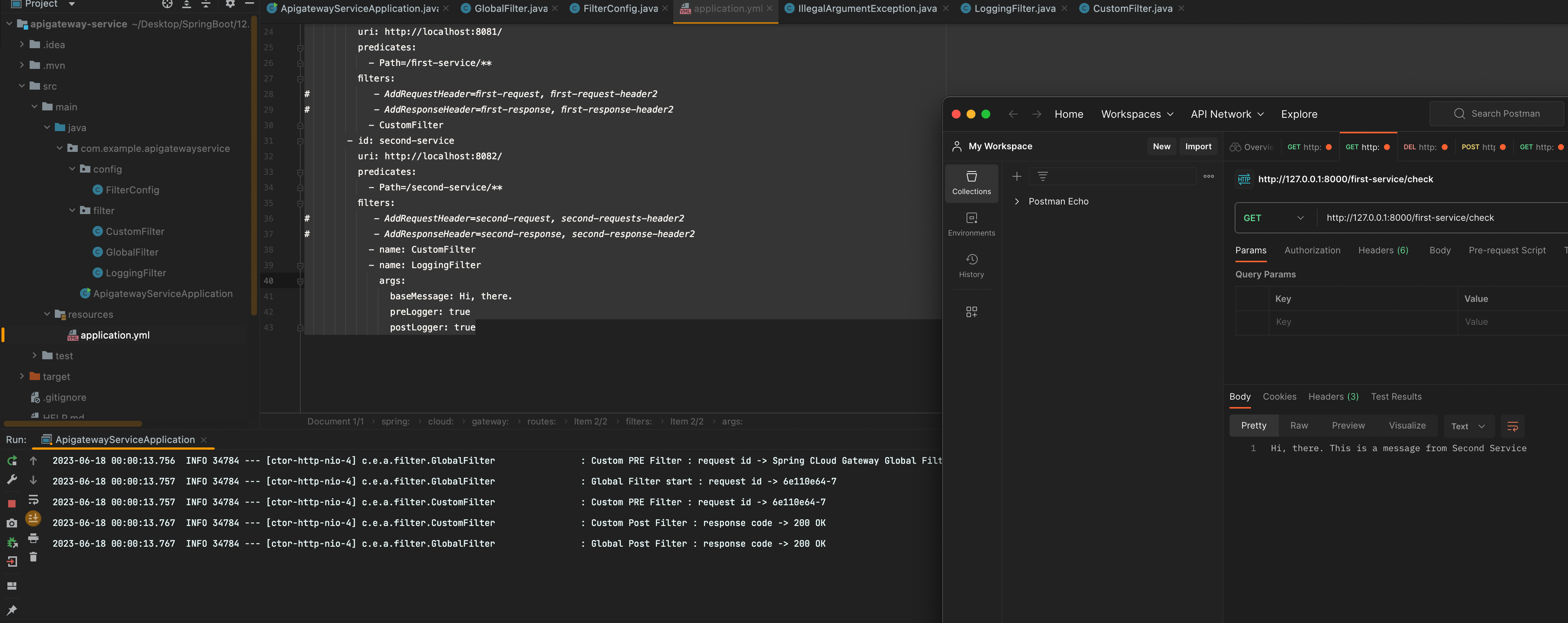Click the Import button in Postman

(x=1198, y=146)
